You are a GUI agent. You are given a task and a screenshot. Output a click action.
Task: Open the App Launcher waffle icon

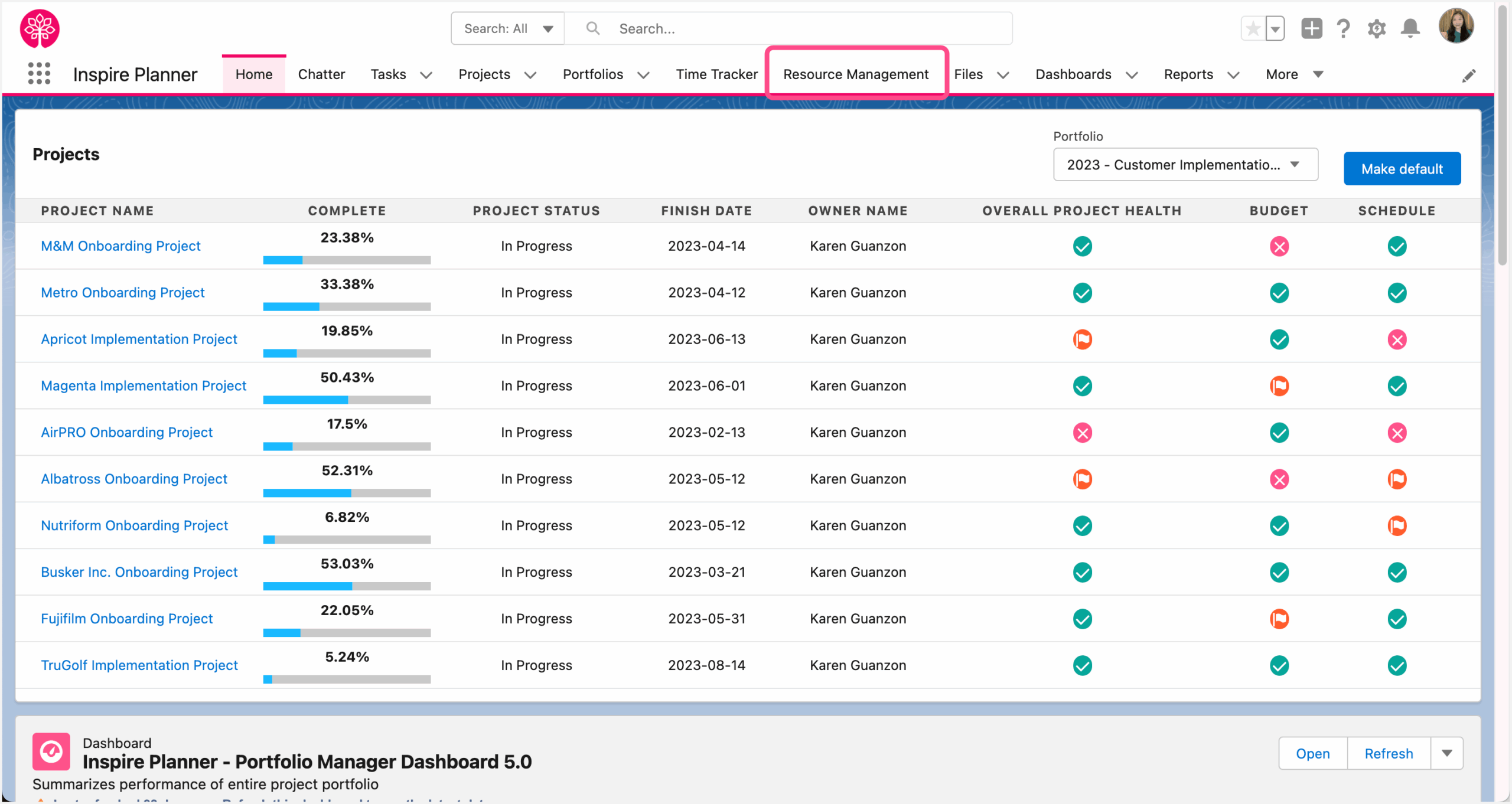click(x=38, y=74)
